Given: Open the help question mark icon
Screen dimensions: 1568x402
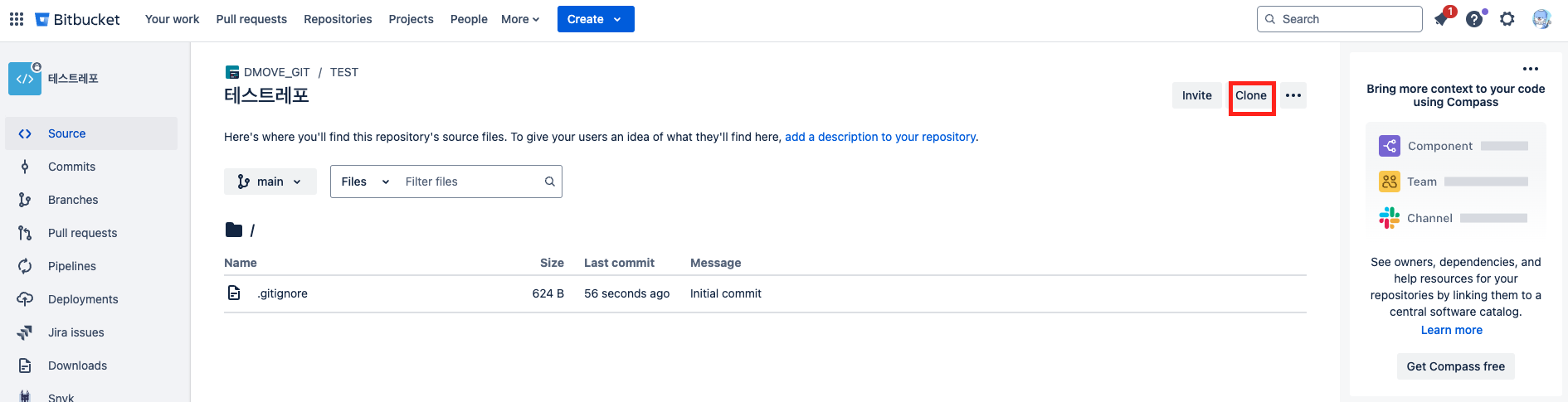Looking at the screenshot, I should point(1474,19).
